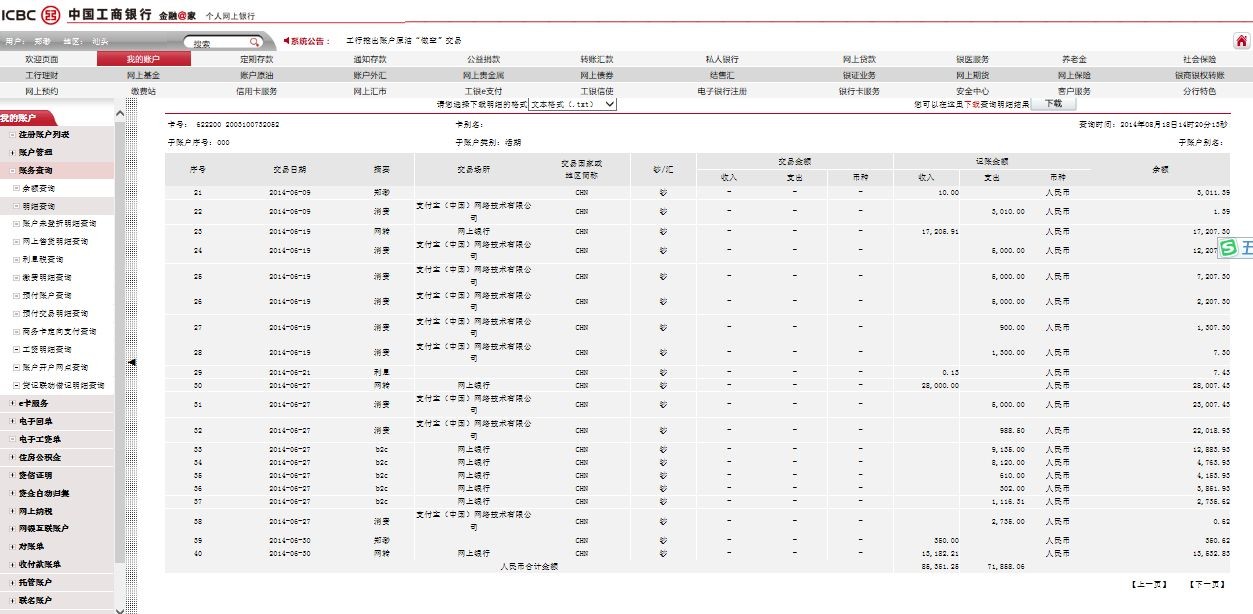Click the magnifier icon in the search box
This screenshot has width=1253, height=614.
point(255,42)
